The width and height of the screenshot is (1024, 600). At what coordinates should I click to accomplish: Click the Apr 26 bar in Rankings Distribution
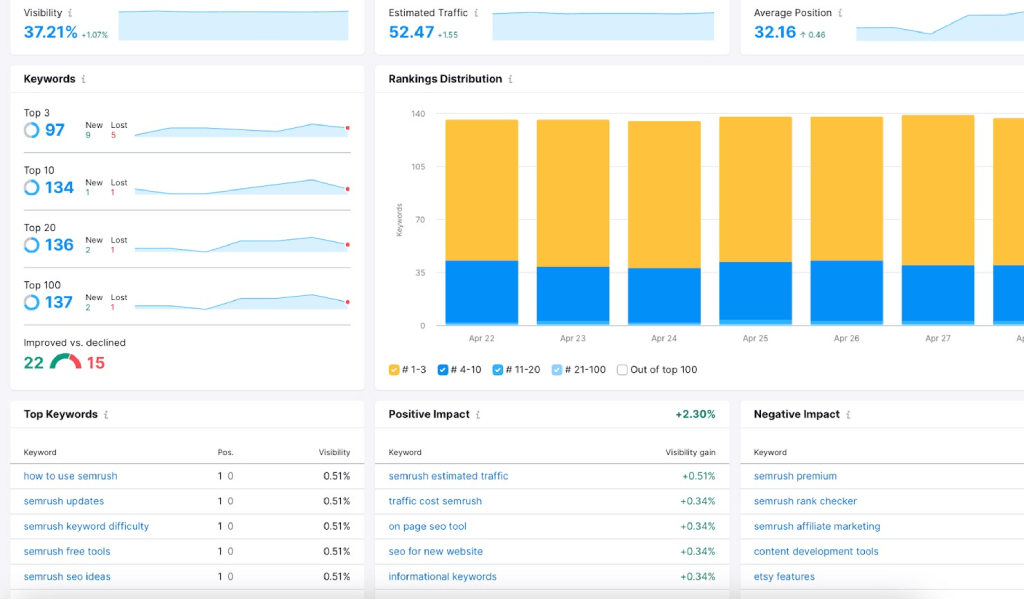pyautogui.click(x=846, y=221)
